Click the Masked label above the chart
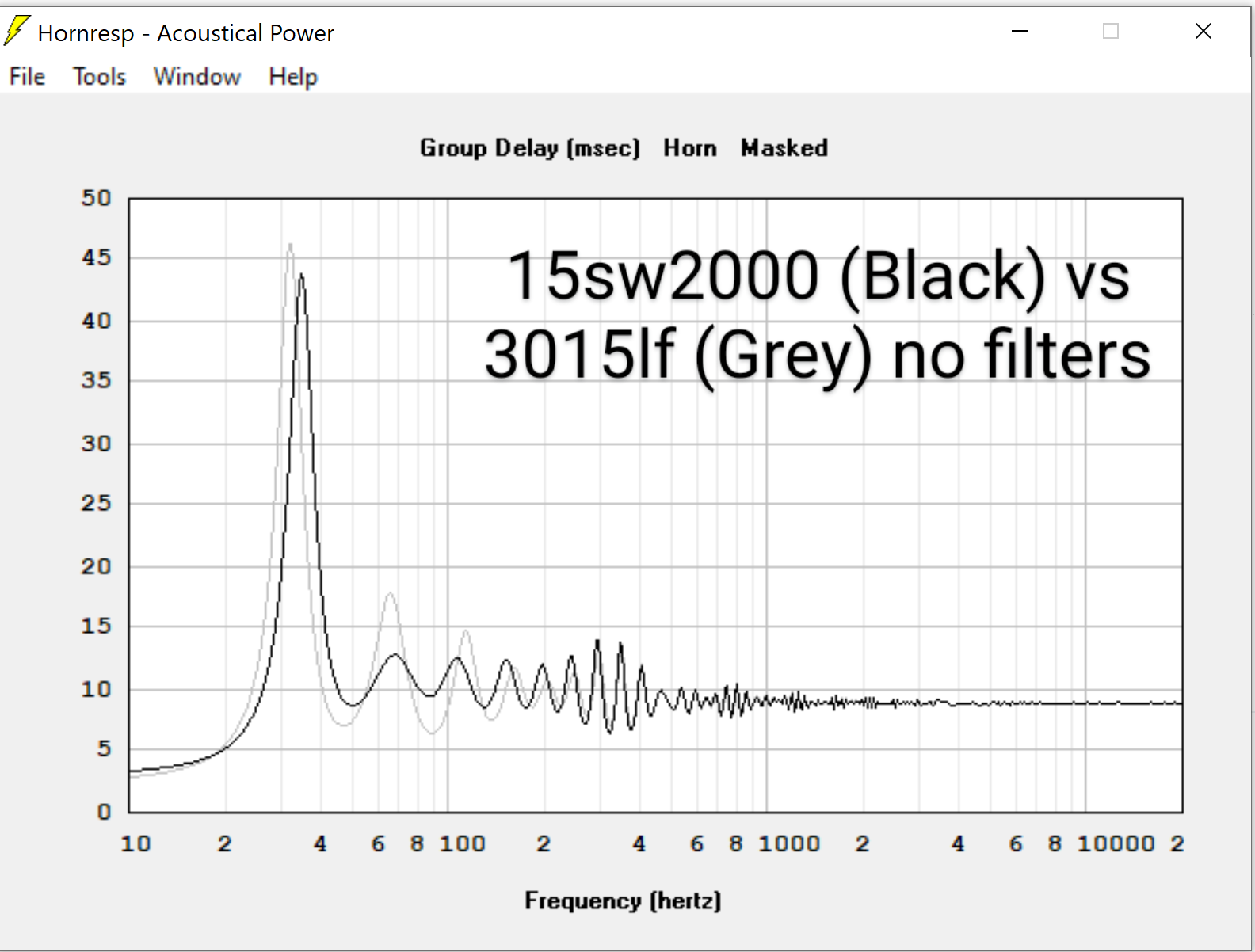This screenshot has height=952, width=1255. click(x=784, y=148)
